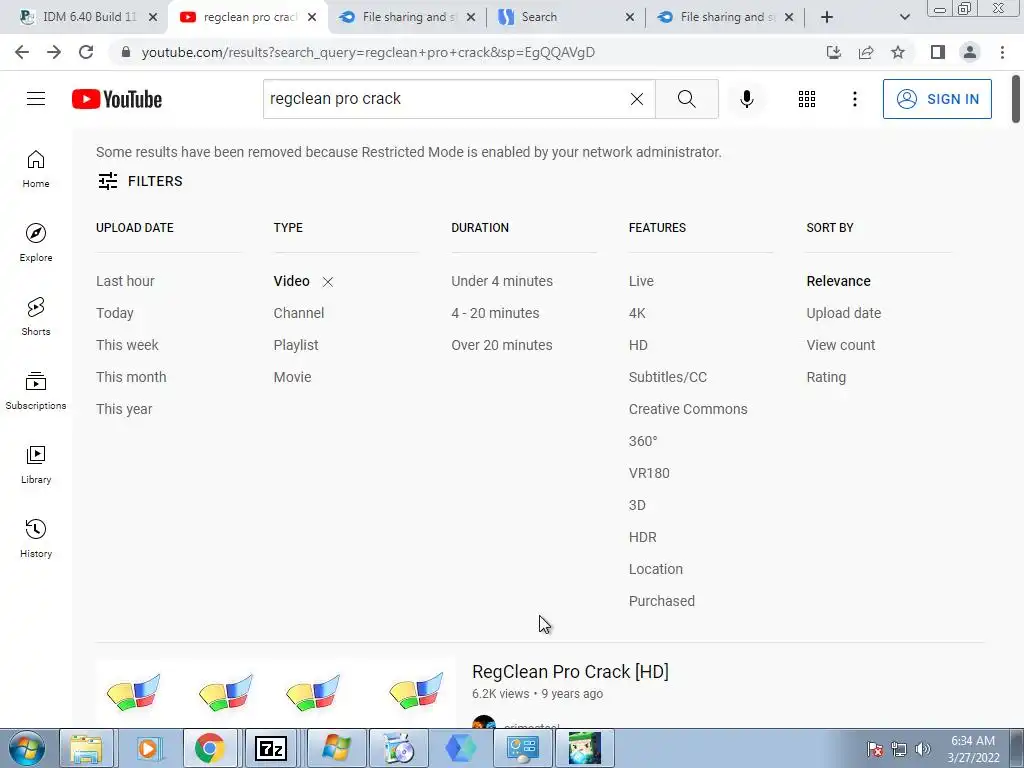Viewport: 1024px width, 768px height.
Task: Enable the HDR feature filter
Action: 643,537
